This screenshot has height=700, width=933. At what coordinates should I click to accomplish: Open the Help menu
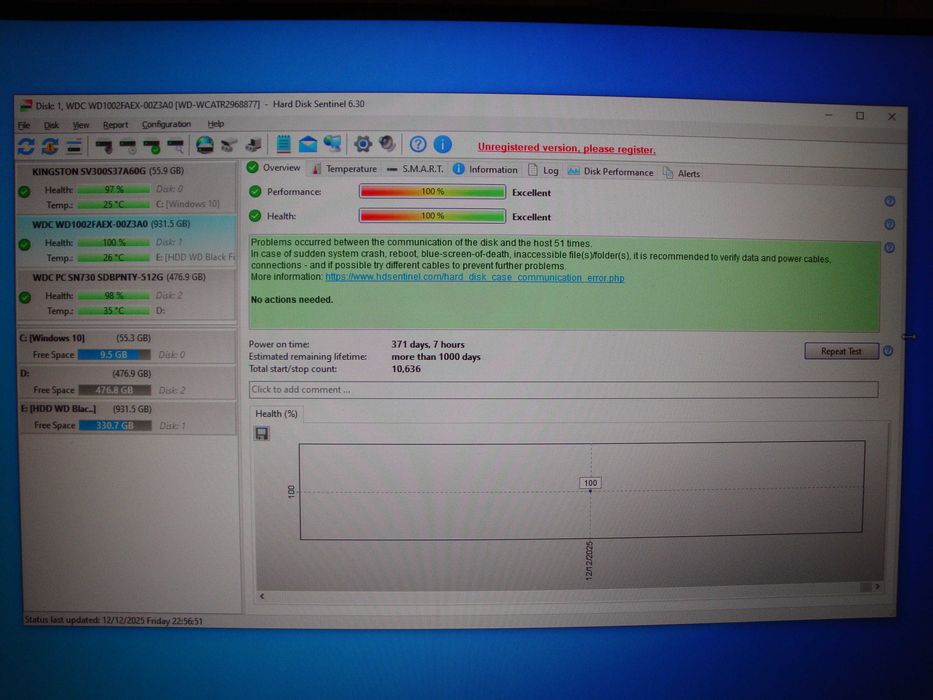pos(215,124)
